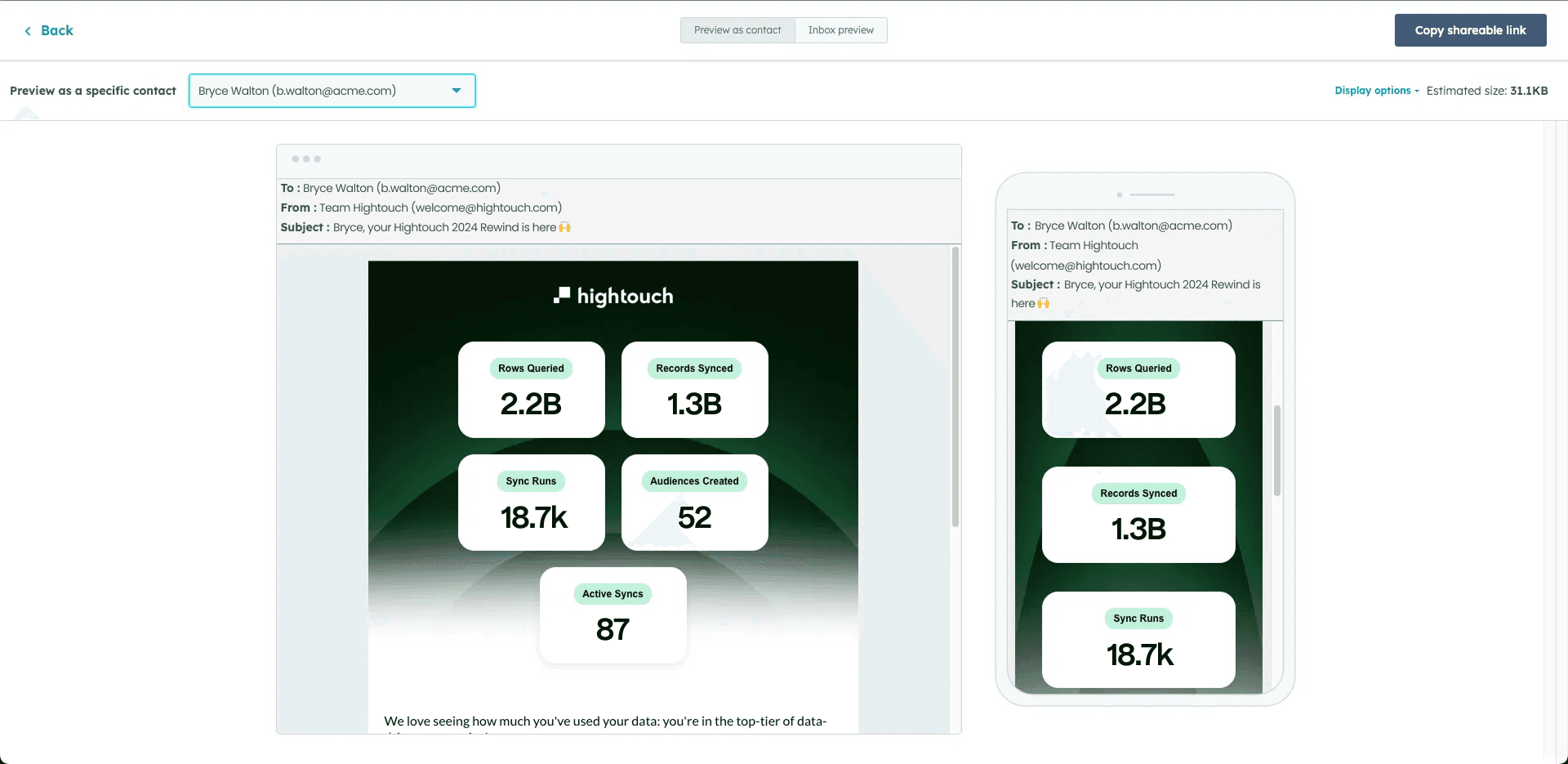Click the Back link

[56, 30]
